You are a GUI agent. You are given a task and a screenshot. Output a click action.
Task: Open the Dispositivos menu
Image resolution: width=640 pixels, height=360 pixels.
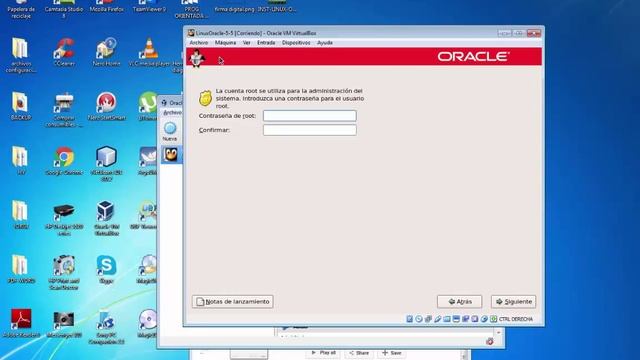coord(296,42)
